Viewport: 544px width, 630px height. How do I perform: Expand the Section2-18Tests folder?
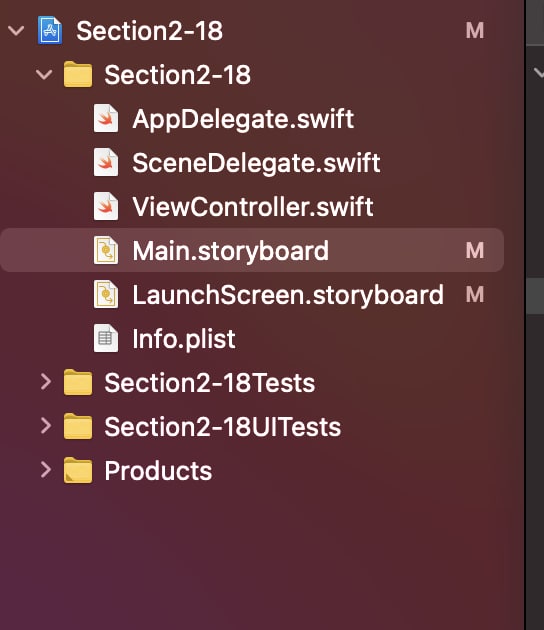46,382
